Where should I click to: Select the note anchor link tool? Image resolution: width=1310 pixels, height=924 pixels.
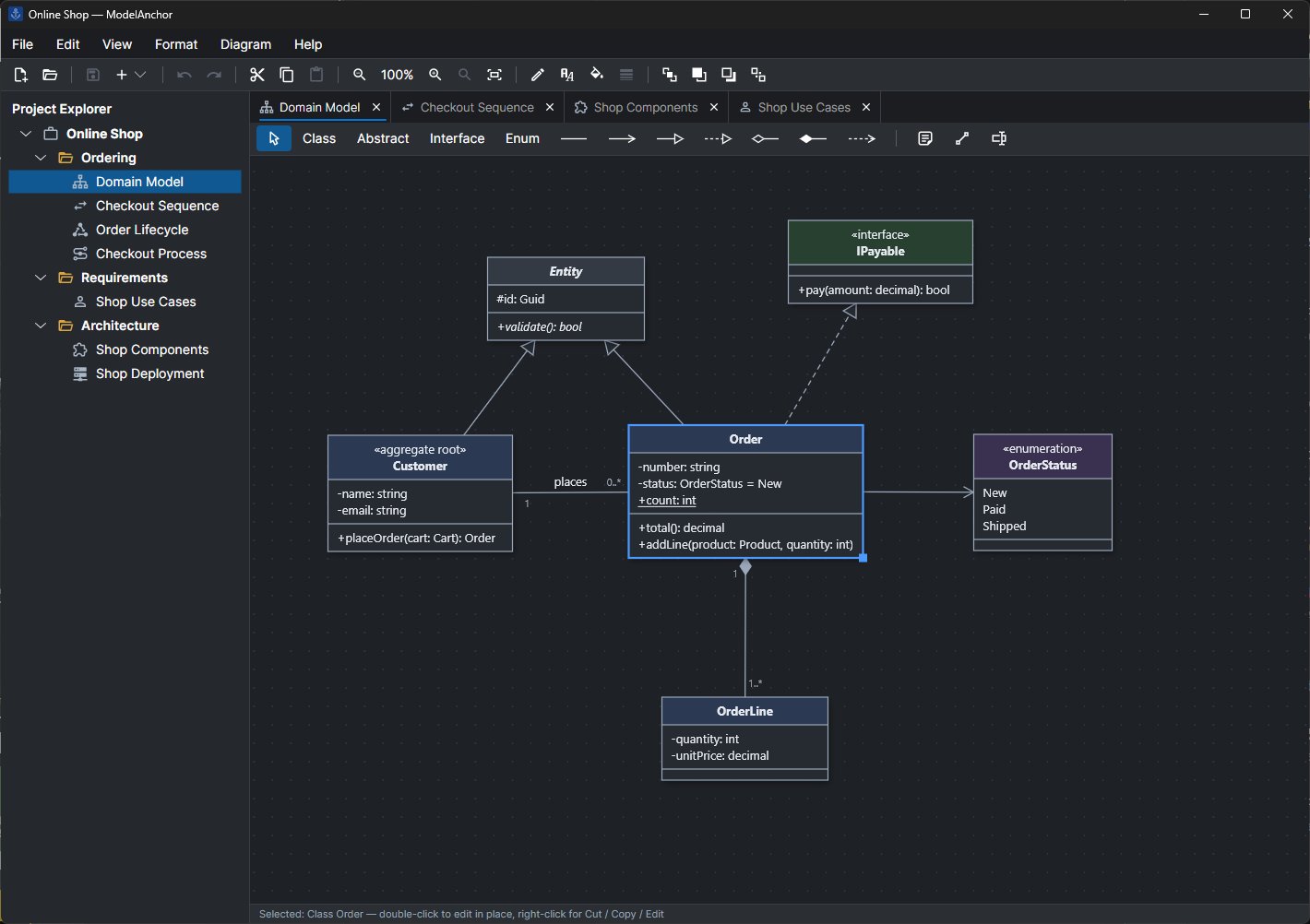coord(962,138)
